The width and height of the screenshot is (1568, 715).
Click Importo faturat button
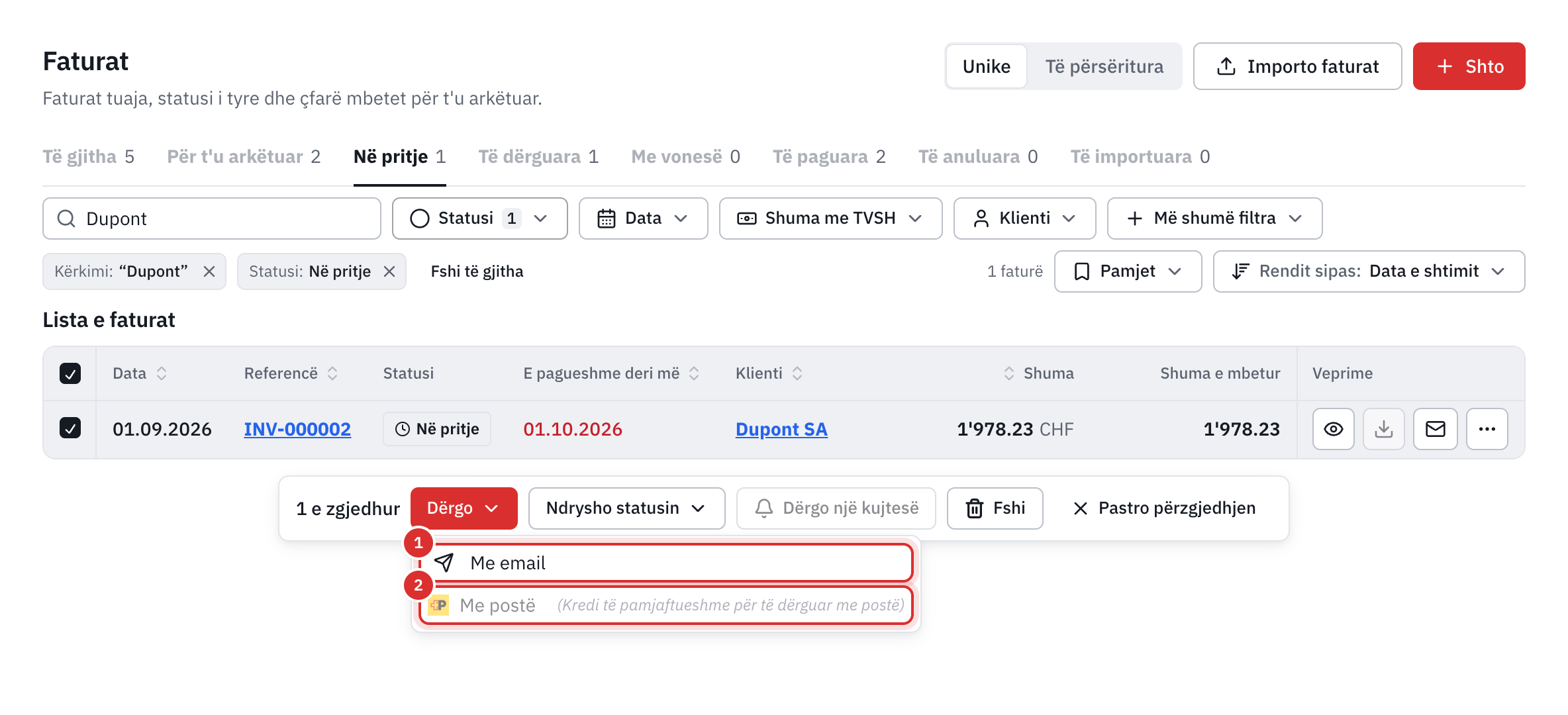[x=1297, y=66]
